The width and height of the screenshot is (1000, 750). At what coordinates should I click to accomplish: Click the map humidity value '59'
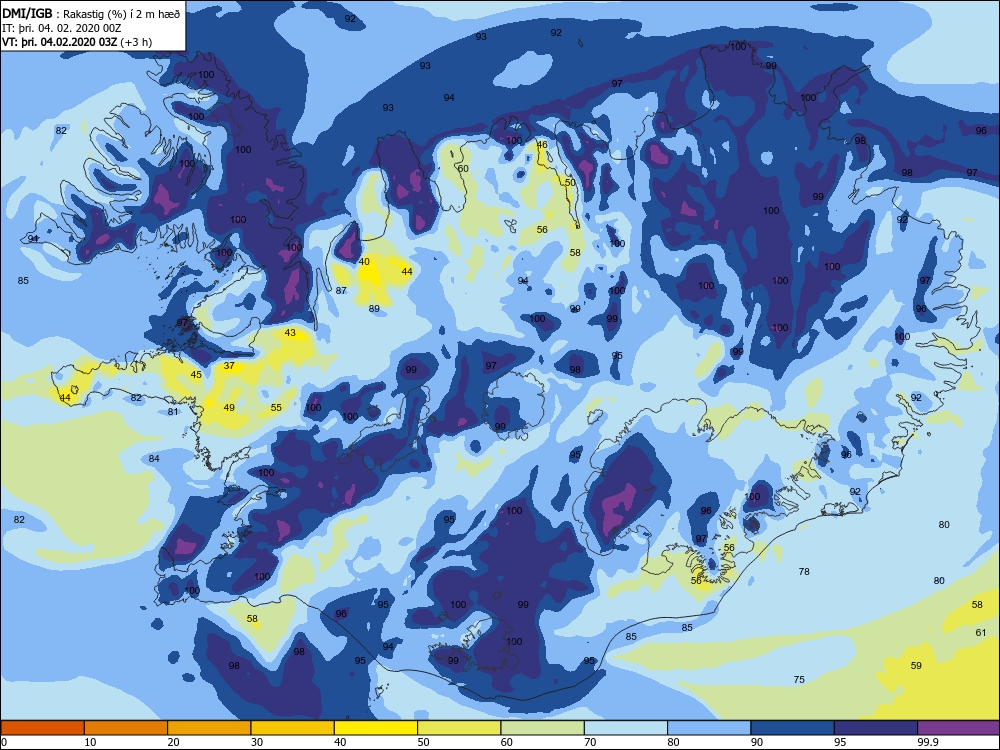pyautogui.click(x=916, y=665)
